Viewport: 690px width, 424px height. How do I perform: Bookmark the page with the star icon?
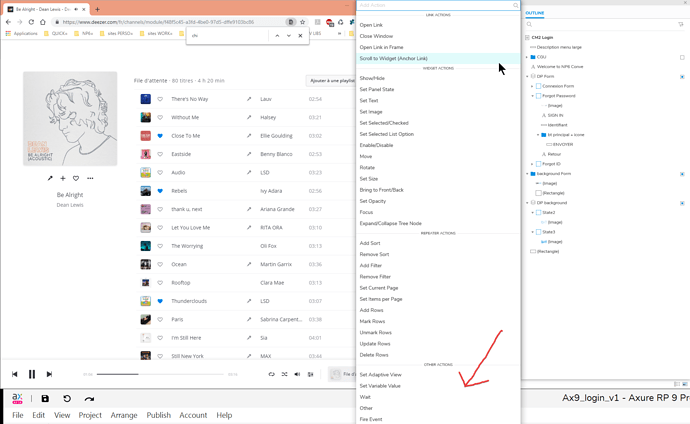303,21
